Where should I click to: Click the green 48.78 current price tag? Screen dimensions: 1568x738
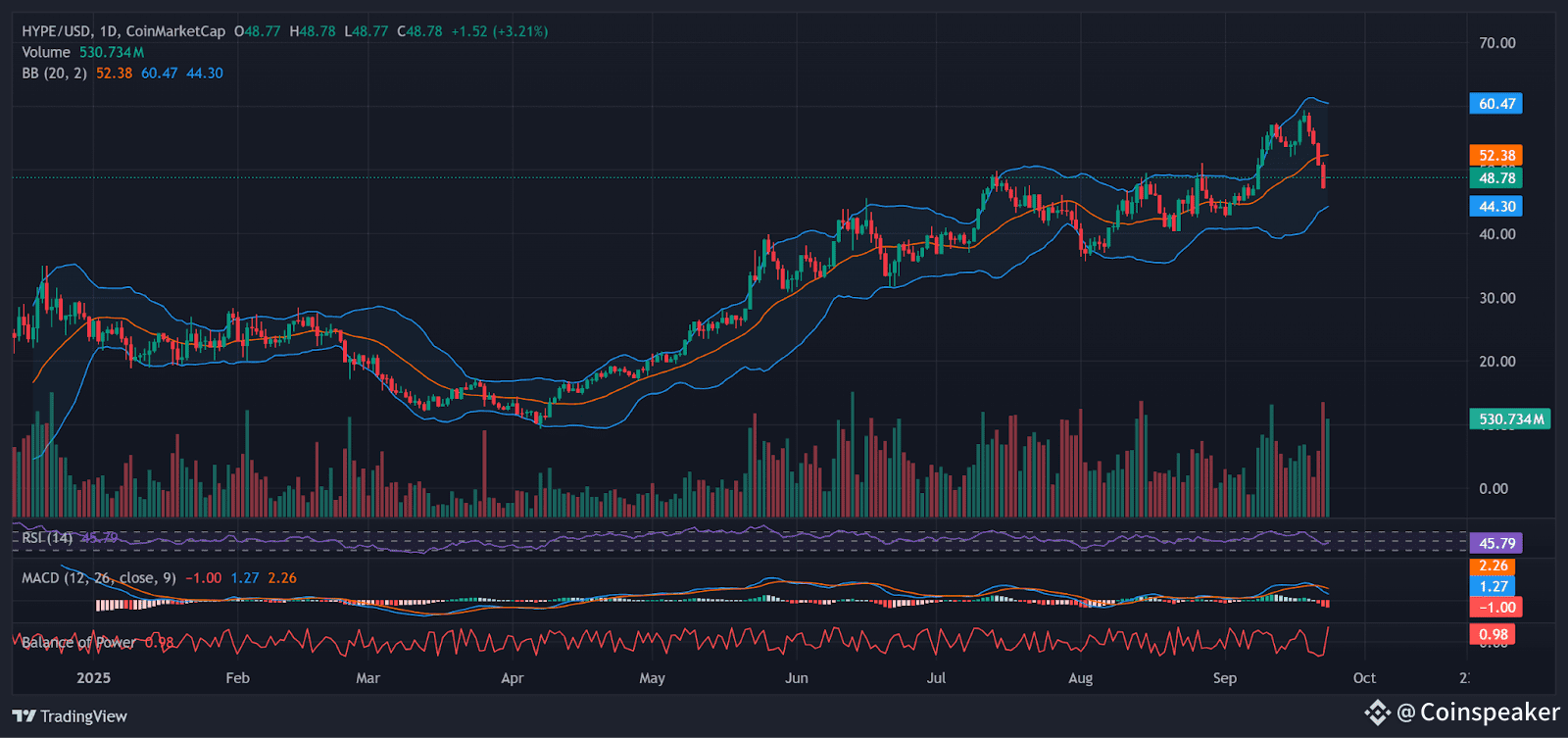pyautogui.click(x=1496, y=177)
